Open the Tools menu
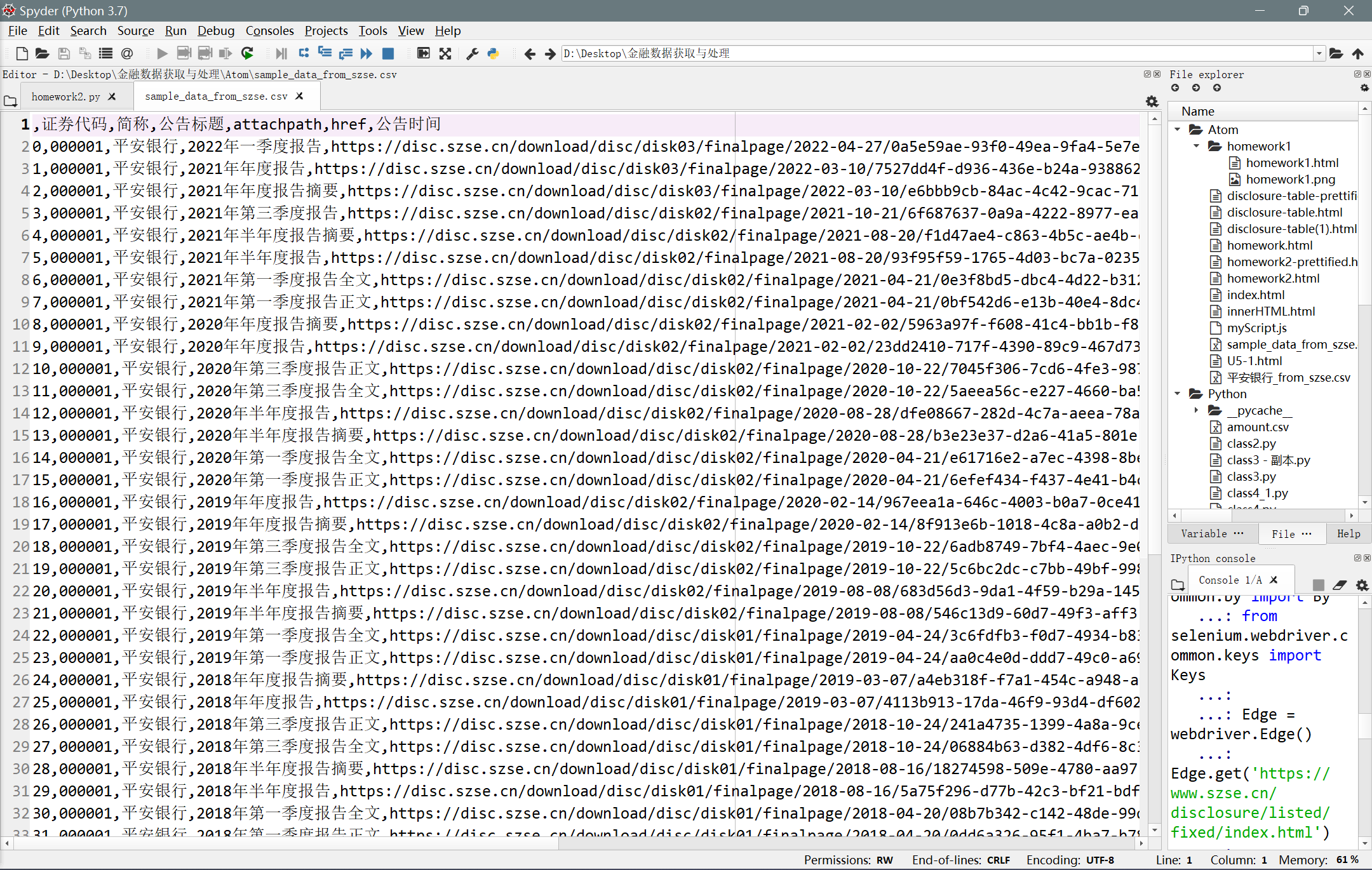 point(373,30)
